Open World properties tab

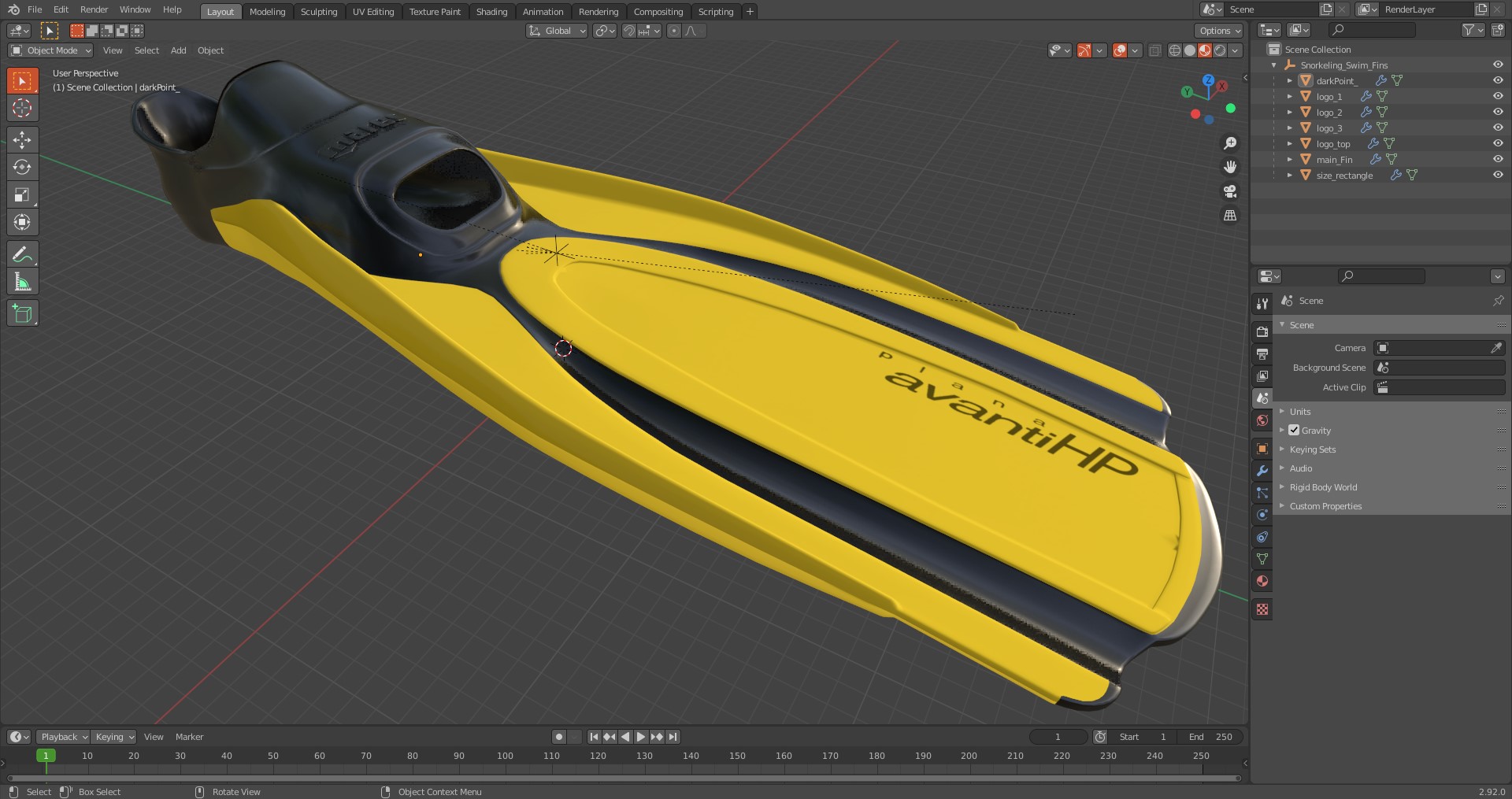point(1262,420)
